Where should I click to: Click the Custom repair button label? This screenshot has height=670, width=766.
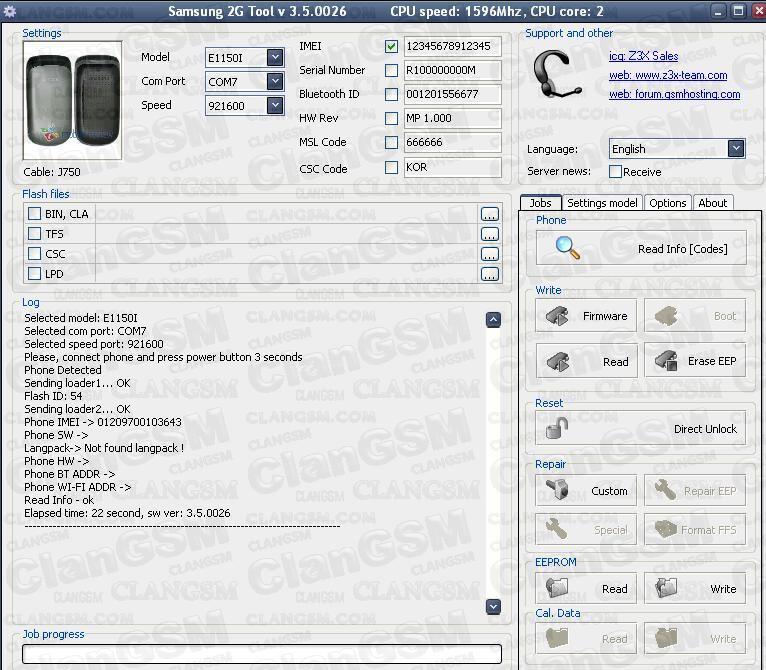point(609,491)
